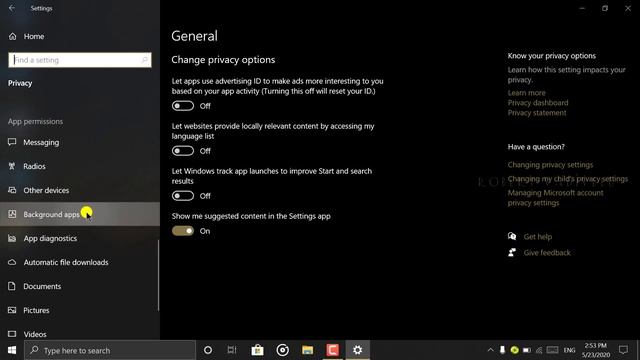
Task: Show hidden system tray icons
Action: tap(491, 350)
